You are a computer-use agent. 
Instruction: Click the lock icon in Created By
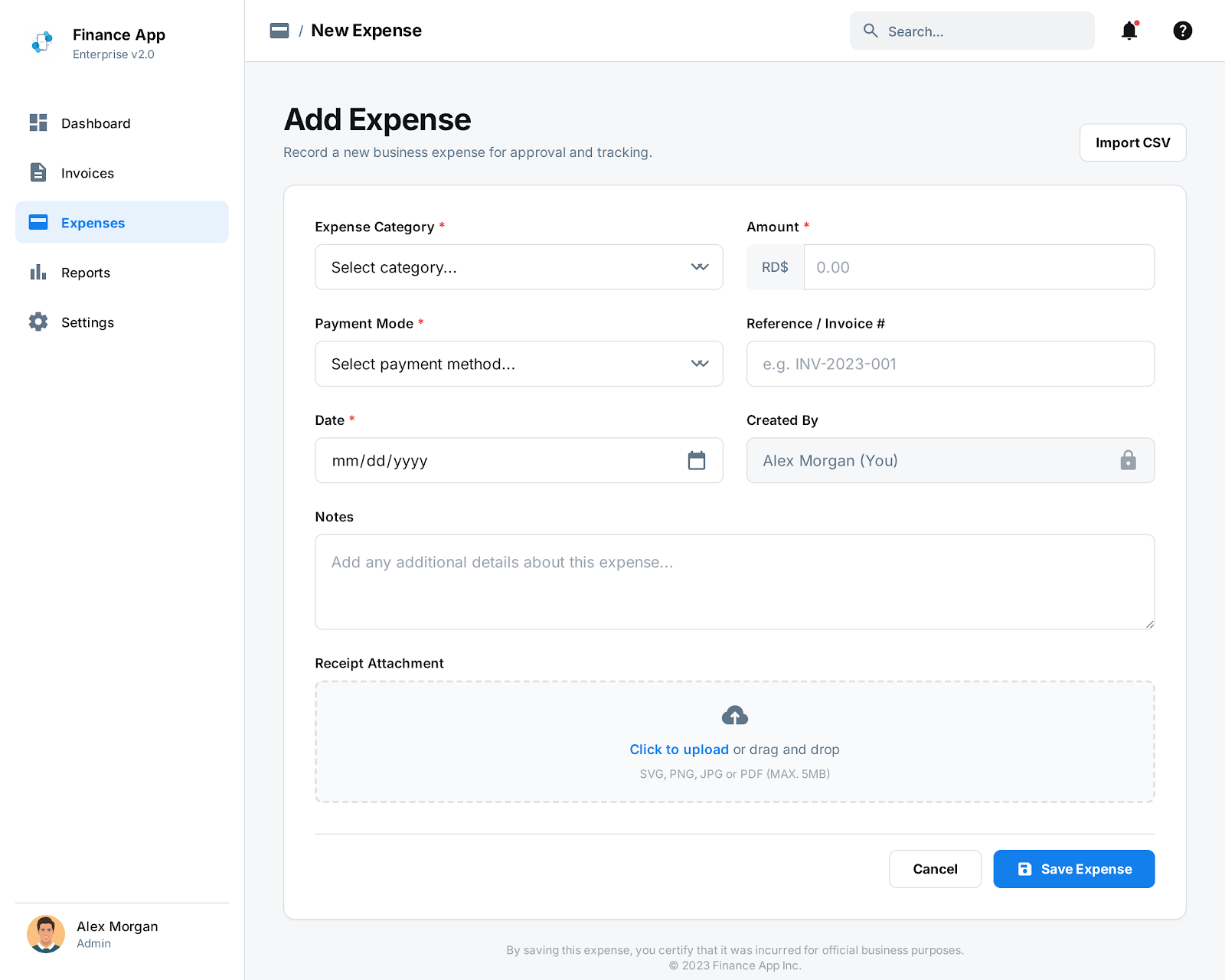[x=1128, y=460]
